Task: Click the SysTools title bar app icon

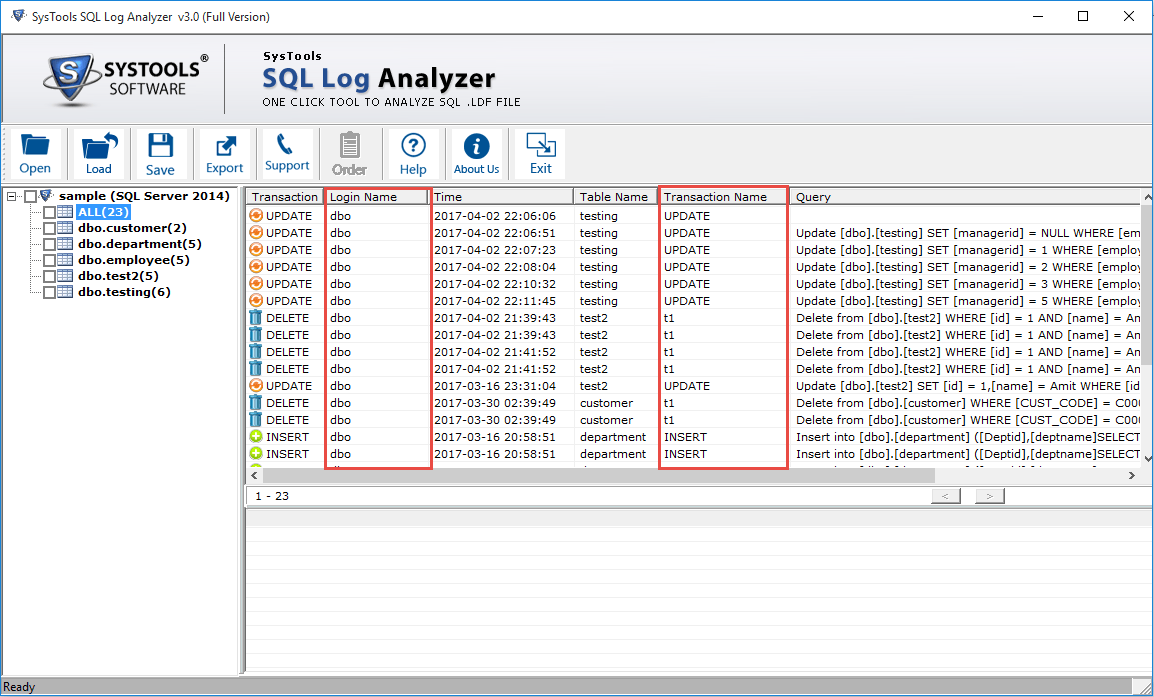Action: (x=18, y=16)
